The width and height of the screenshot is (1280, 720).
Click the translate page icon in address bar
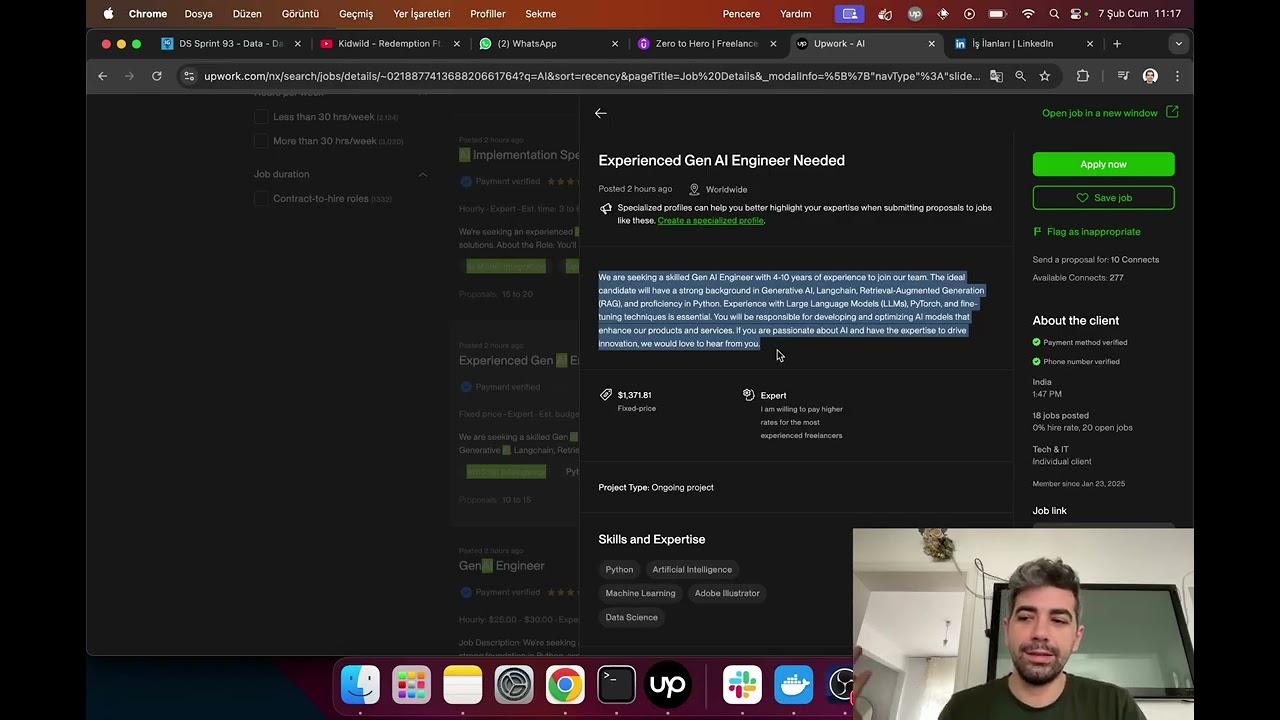[x=996, y=76]
